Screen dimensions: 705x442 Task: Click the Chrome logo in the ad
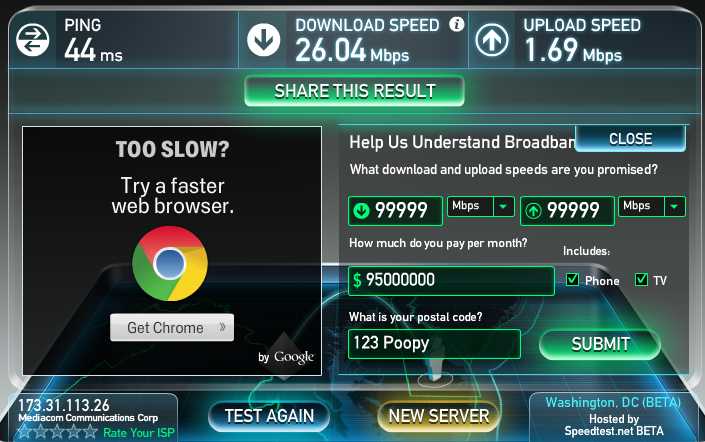click(170, 263)
